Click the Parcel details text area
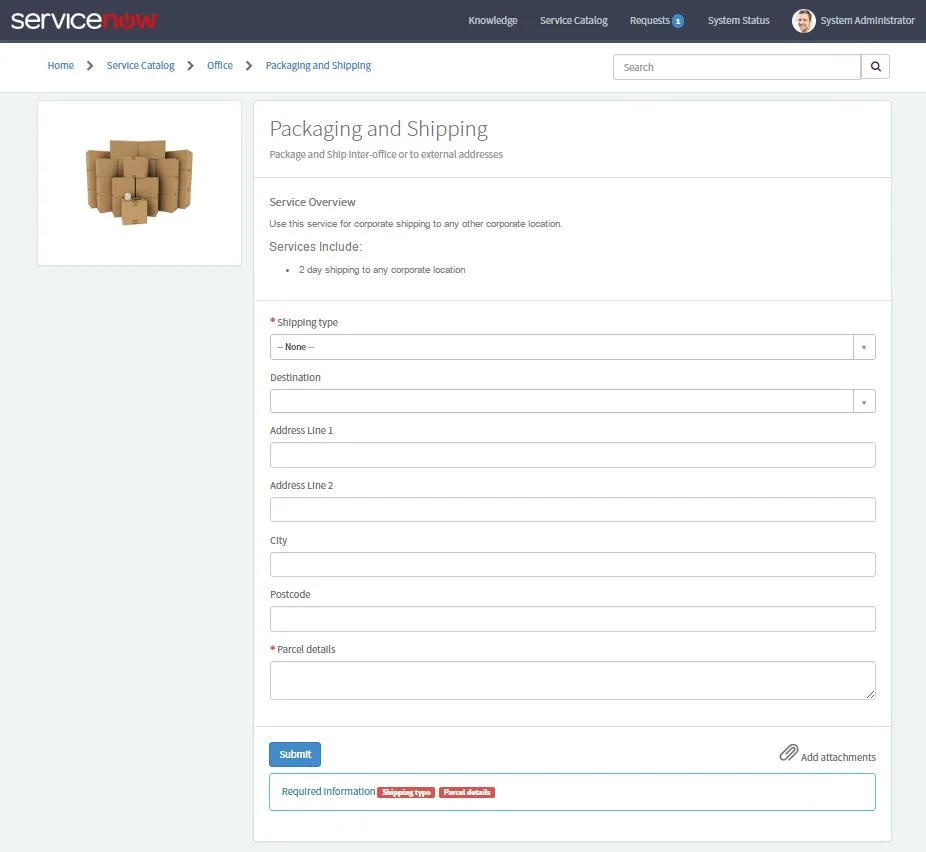This screenshot has height=852, width=926. [x=572, y=680]
